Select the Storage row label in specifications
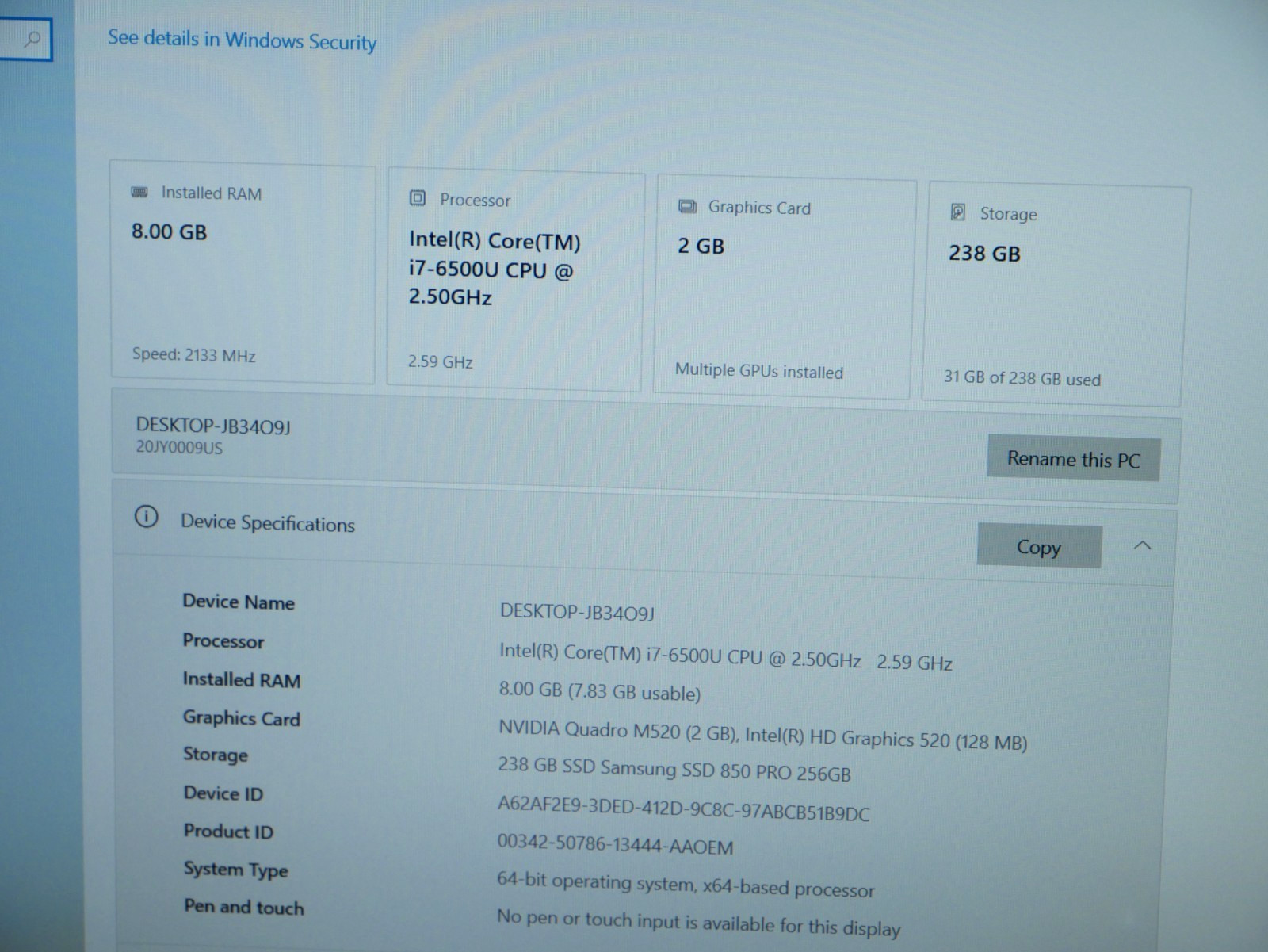The height and width of the screenshot is (952, 1268). click(216, 754)
